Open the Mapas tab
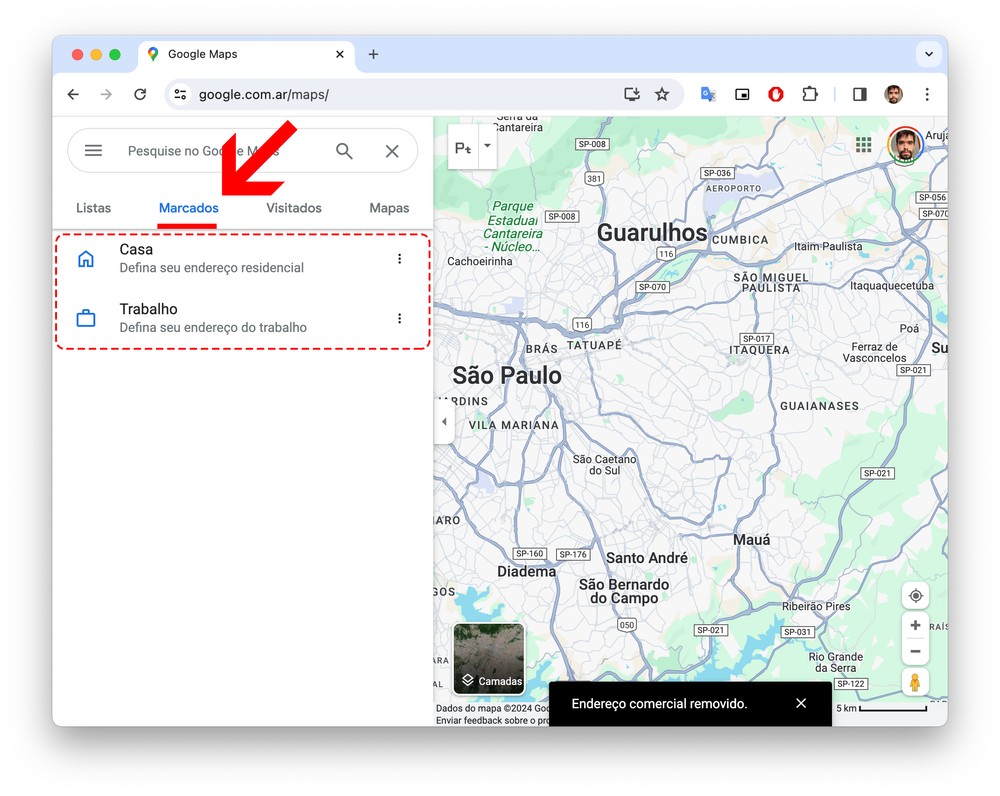The width and height of the screenshot is (1000, 796). pyautogui.click(x=389, y=208)
